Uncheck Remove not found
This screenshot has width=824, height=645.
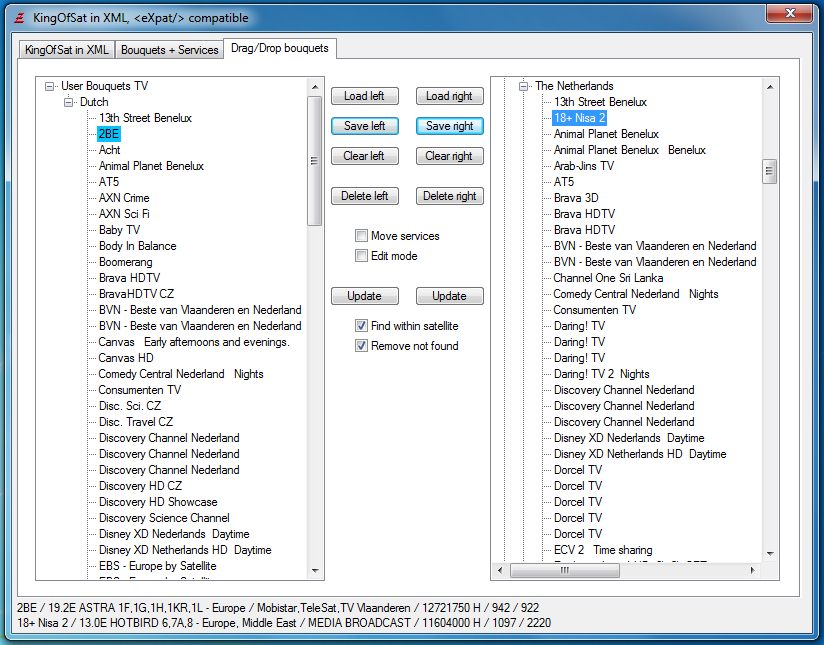pos(361,345)
